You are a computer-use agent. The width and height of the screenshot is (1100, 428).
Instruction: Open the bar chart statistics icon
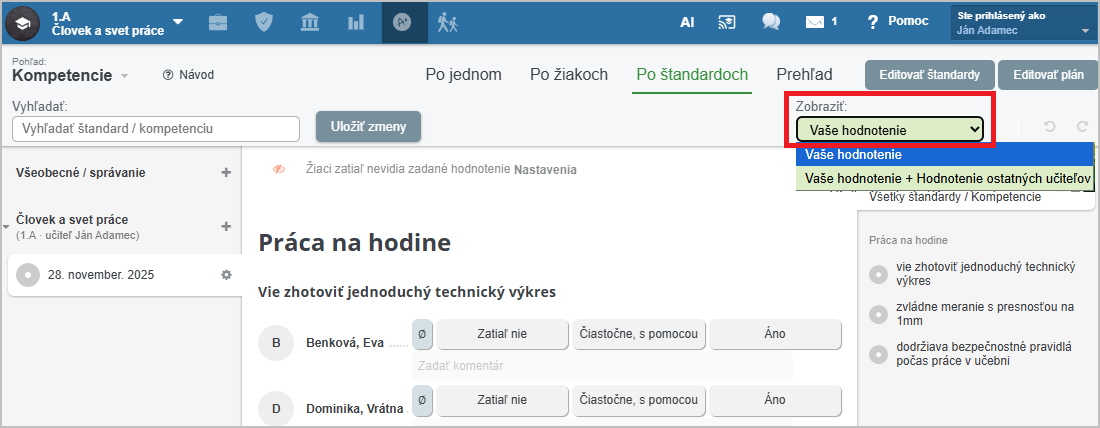pos(356,22)
